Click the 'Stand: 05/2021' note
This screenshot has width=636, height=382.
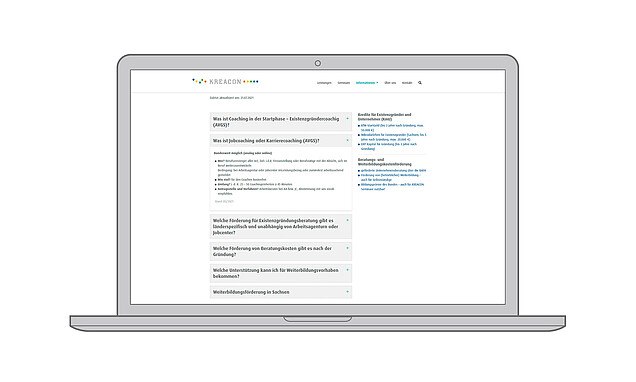tap(224, 201)
